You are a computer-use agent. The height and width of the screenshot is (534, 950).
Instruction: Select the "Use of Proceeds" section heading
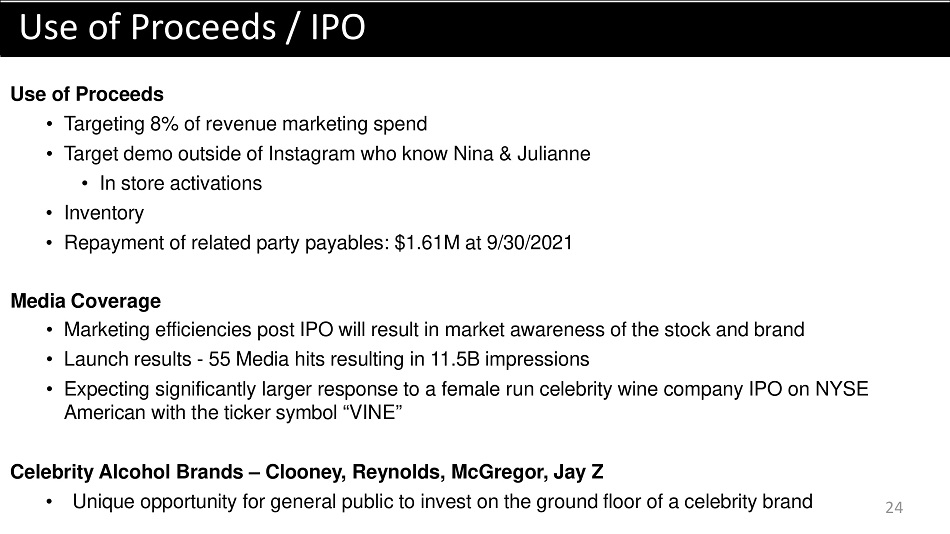pyautogui.click(x=87, y=94)
